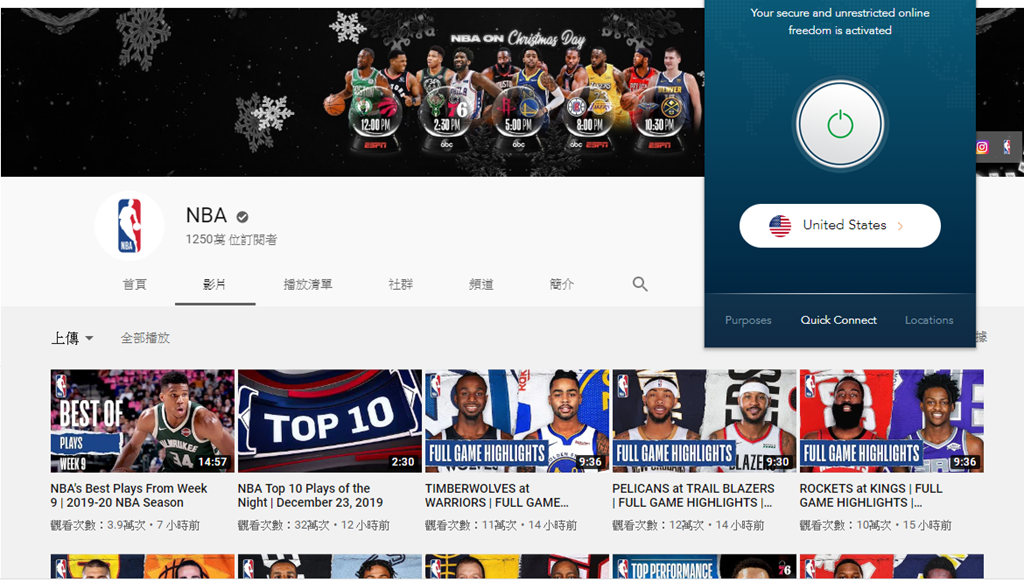Click the US flag icon in VPN panel
This screenshot has height=582, width=1024.
point(780,226)
